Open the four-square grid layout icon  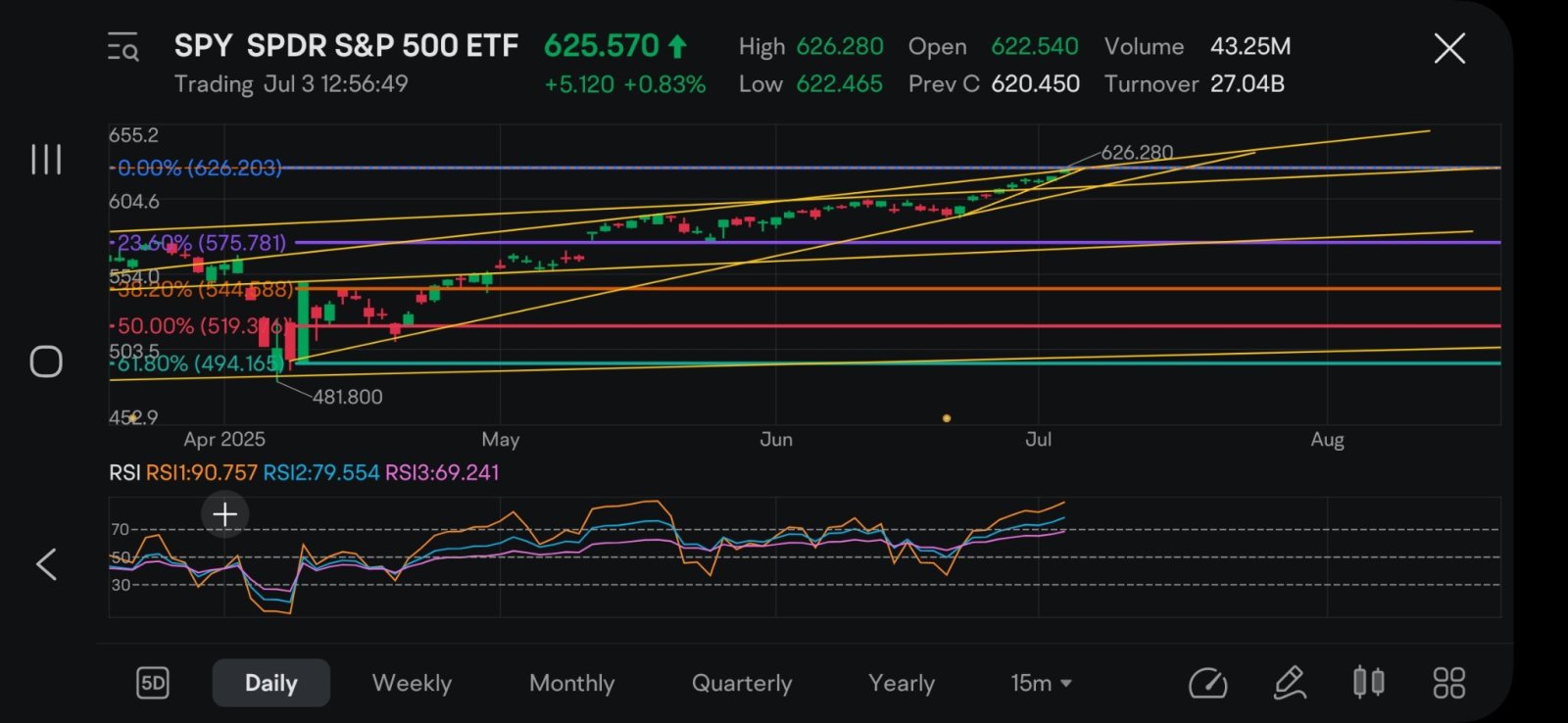pyautogui.click(x=1448, y=683)
